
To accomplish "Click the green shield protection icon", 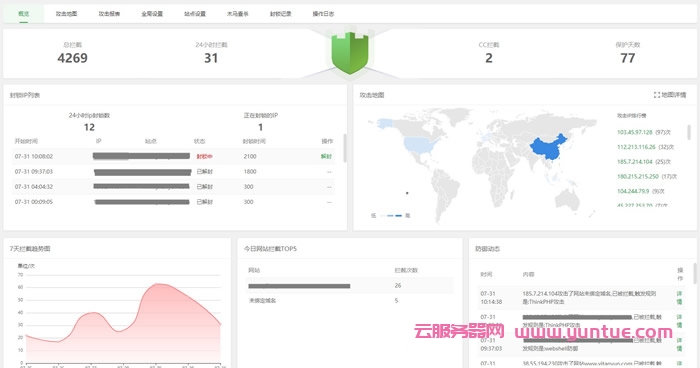I will click(350, 53).
